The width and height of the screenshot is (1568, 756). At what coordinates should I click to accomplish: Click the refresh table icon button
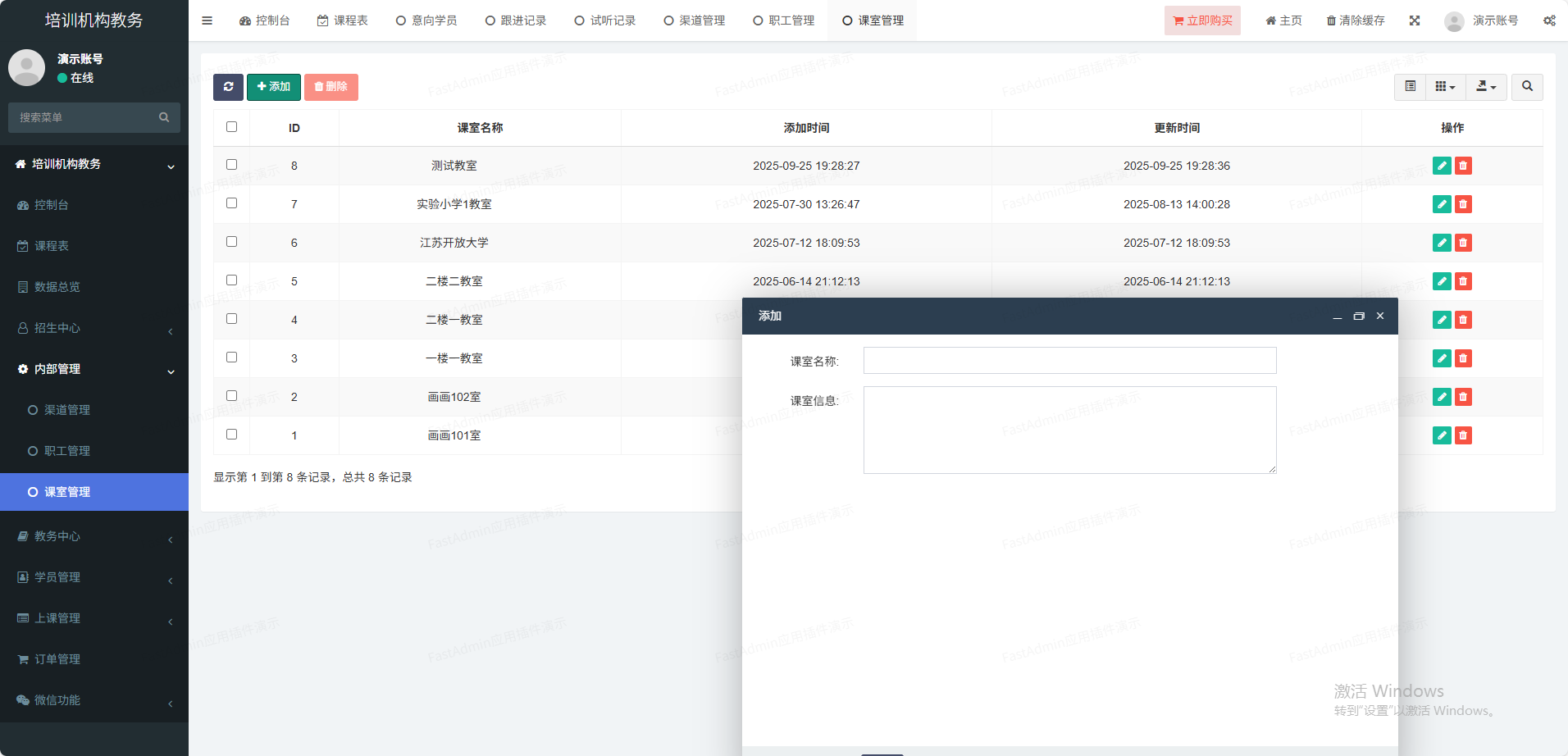(x=228, y=87)
